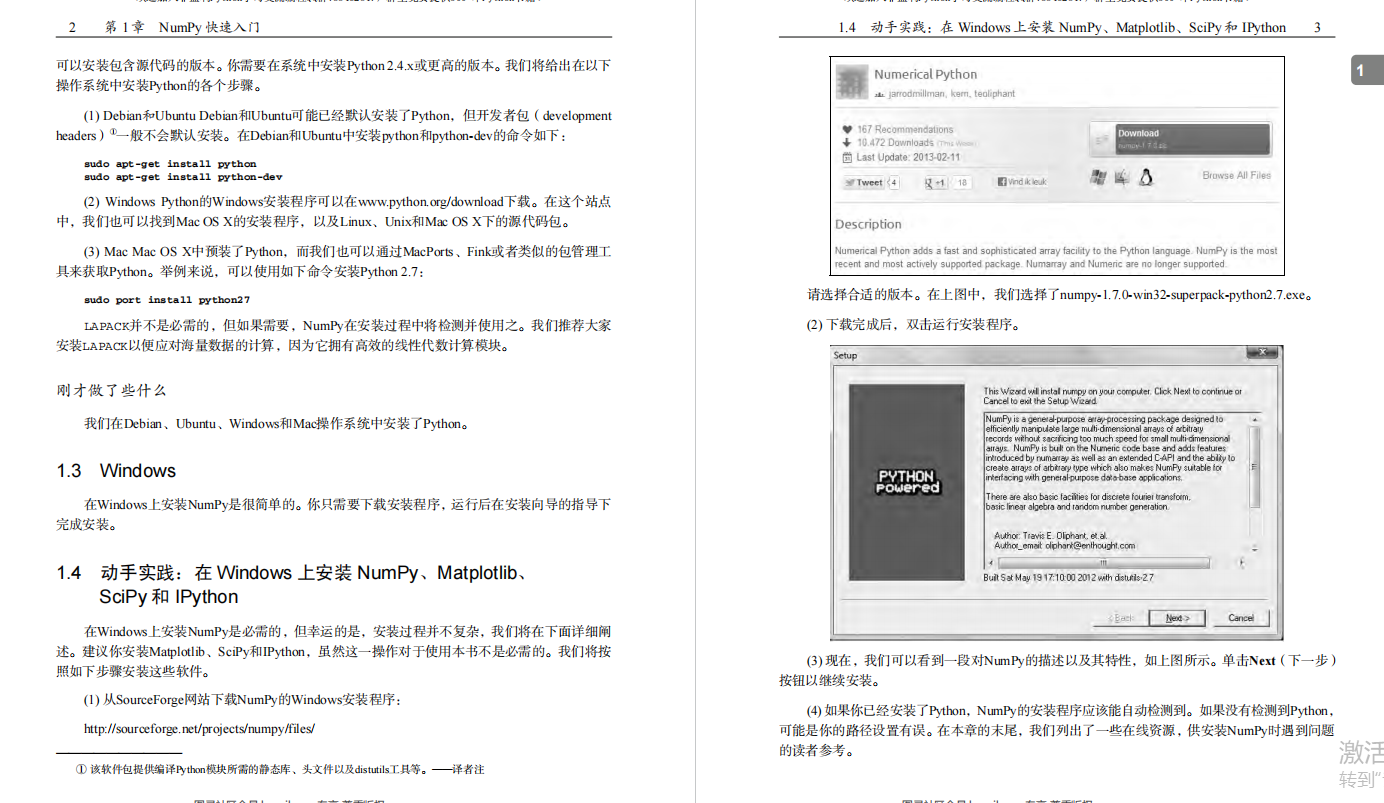Click the Mac platform icon
The width and height of the screenshot is (1384, 803).
[1121, 177]
